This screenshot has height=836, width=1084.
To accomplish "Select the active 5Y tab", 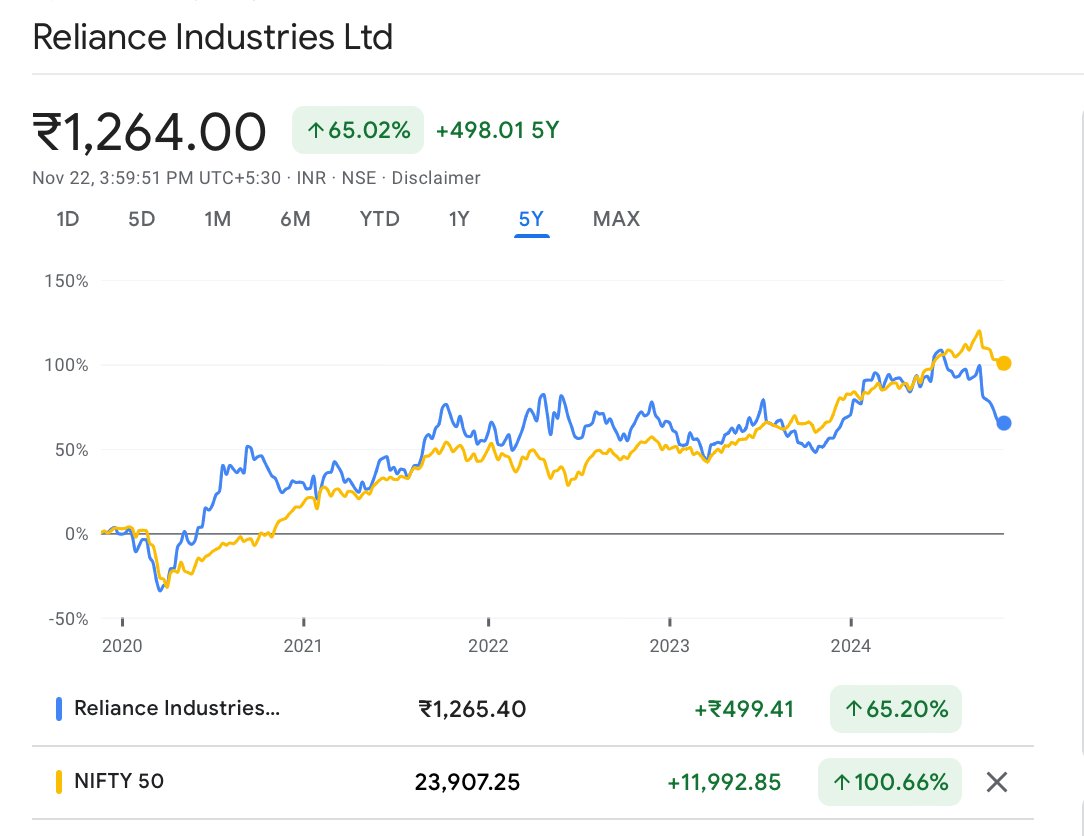I will click(x=531, y=219).
